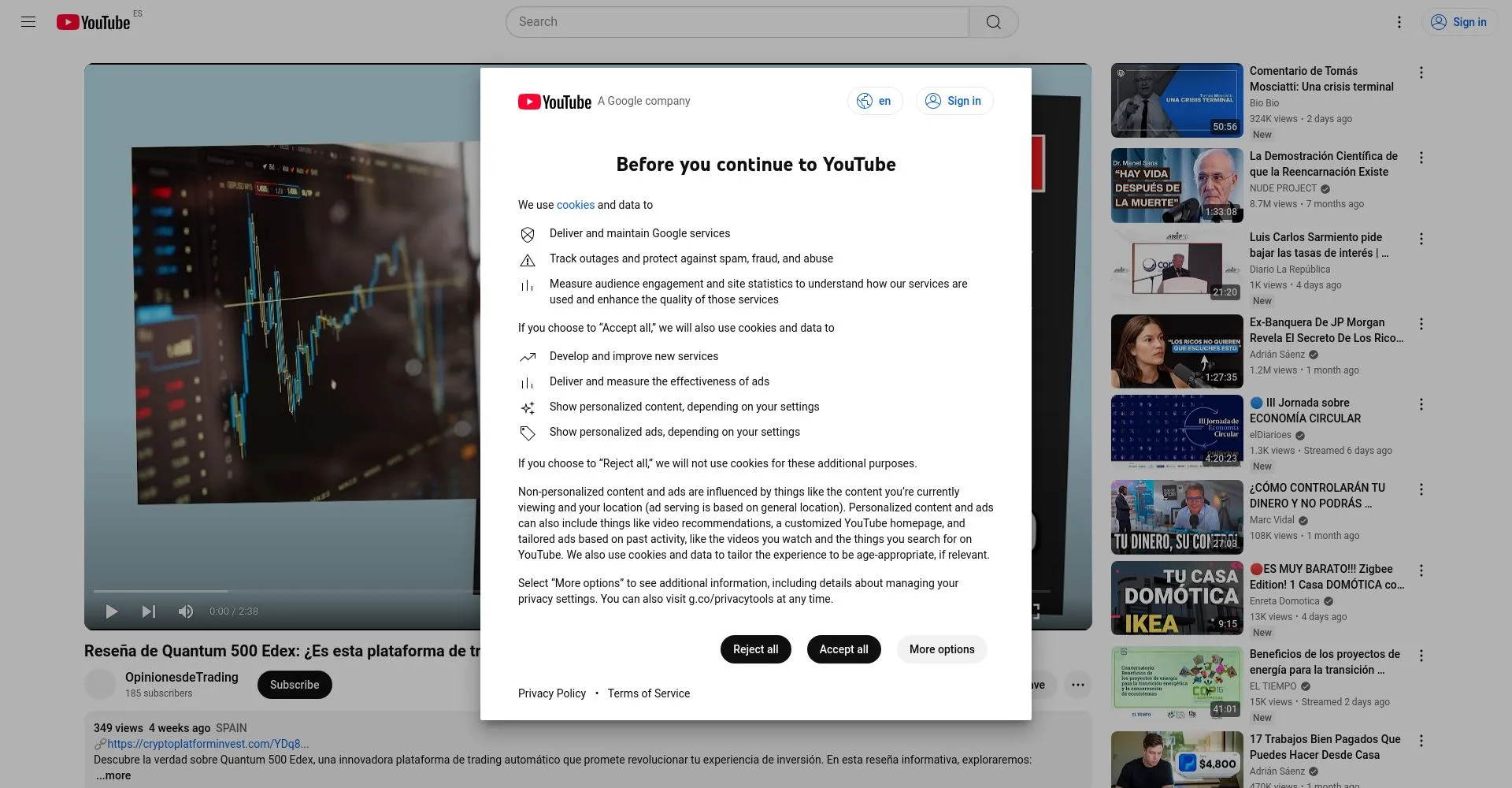Open menu for Zigbee Casa Domótica video
Screen dimensions: 1512x788
pos(1421,571)
